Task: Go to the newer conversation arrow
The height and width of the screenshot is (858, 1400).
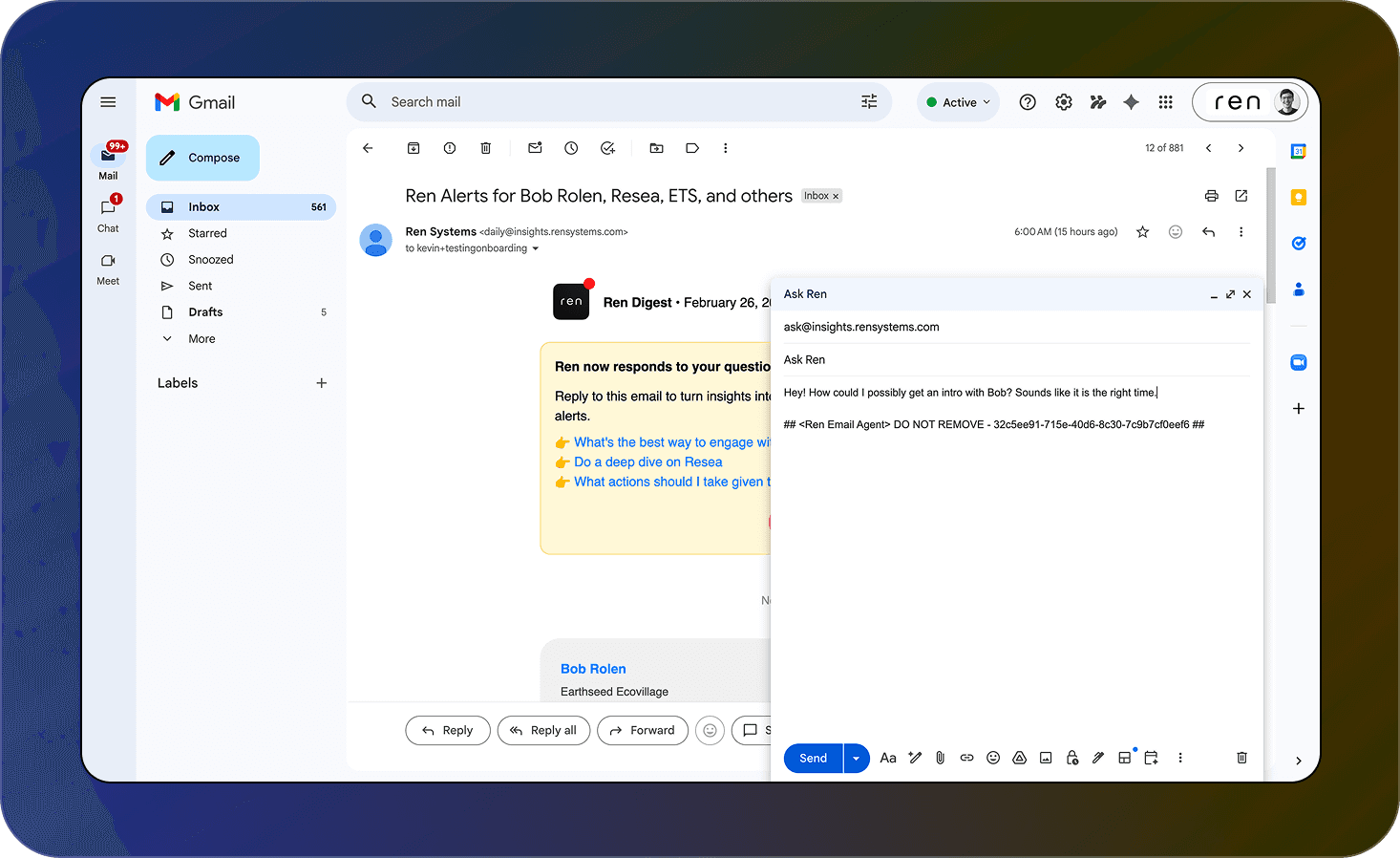Action: pos(1209,148)
